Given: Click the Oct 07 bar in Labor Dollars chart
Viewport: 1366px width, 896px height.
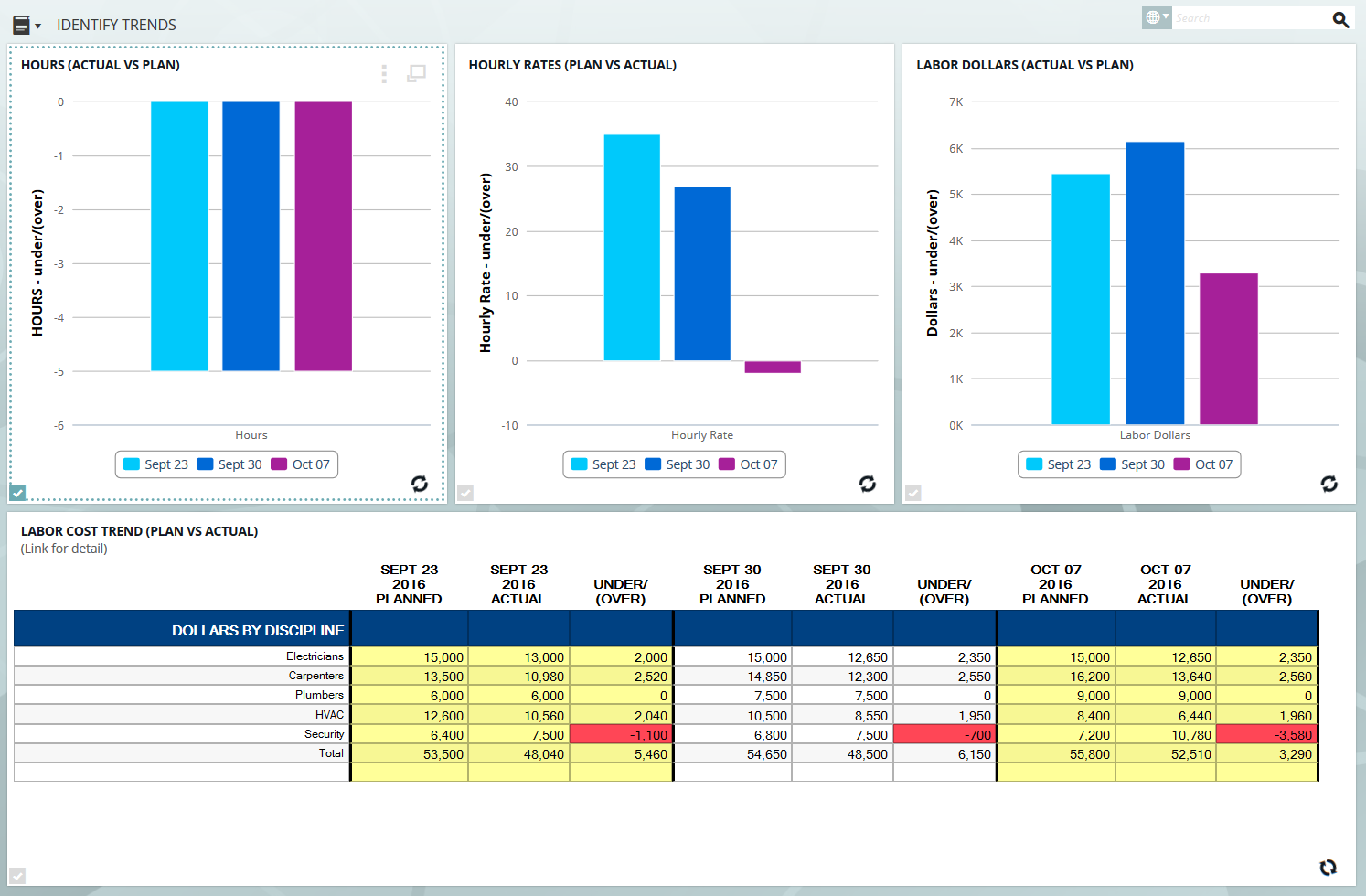Looking at the screenshot, I should [1228, 348].
